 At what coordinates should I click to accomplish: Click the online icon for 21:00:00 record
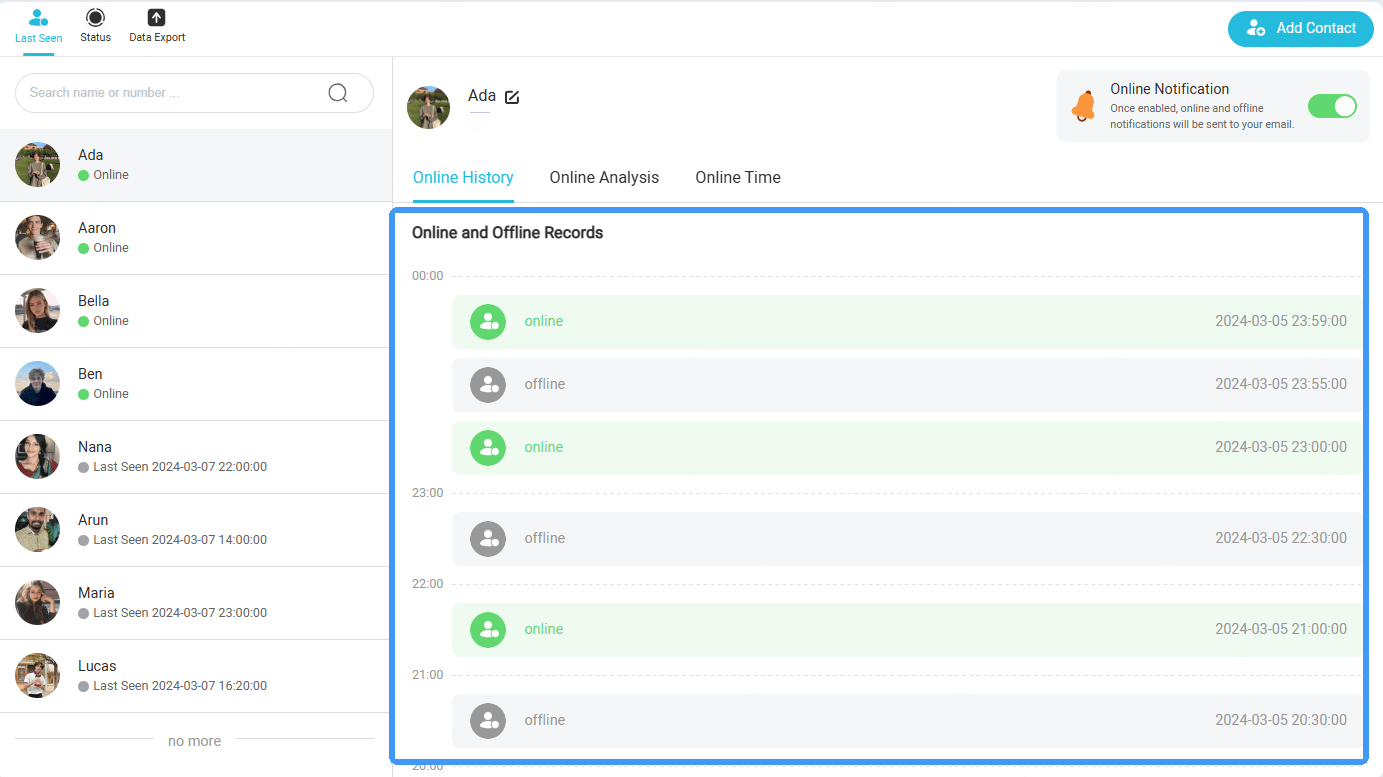[488, 630]
